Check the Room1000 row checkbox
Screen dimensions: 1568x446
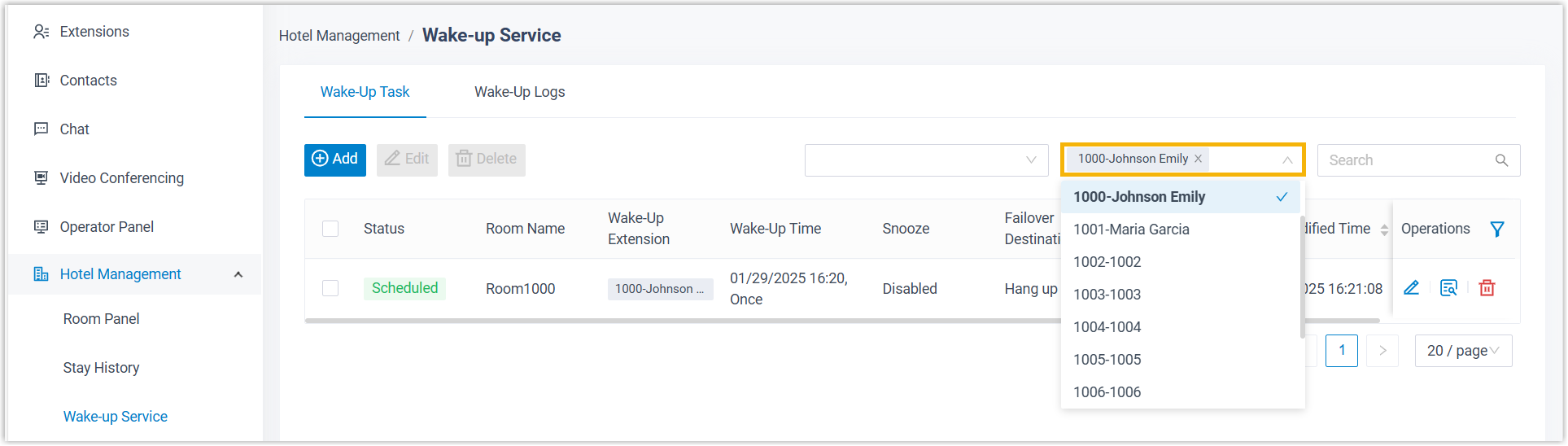click(330, 288)
